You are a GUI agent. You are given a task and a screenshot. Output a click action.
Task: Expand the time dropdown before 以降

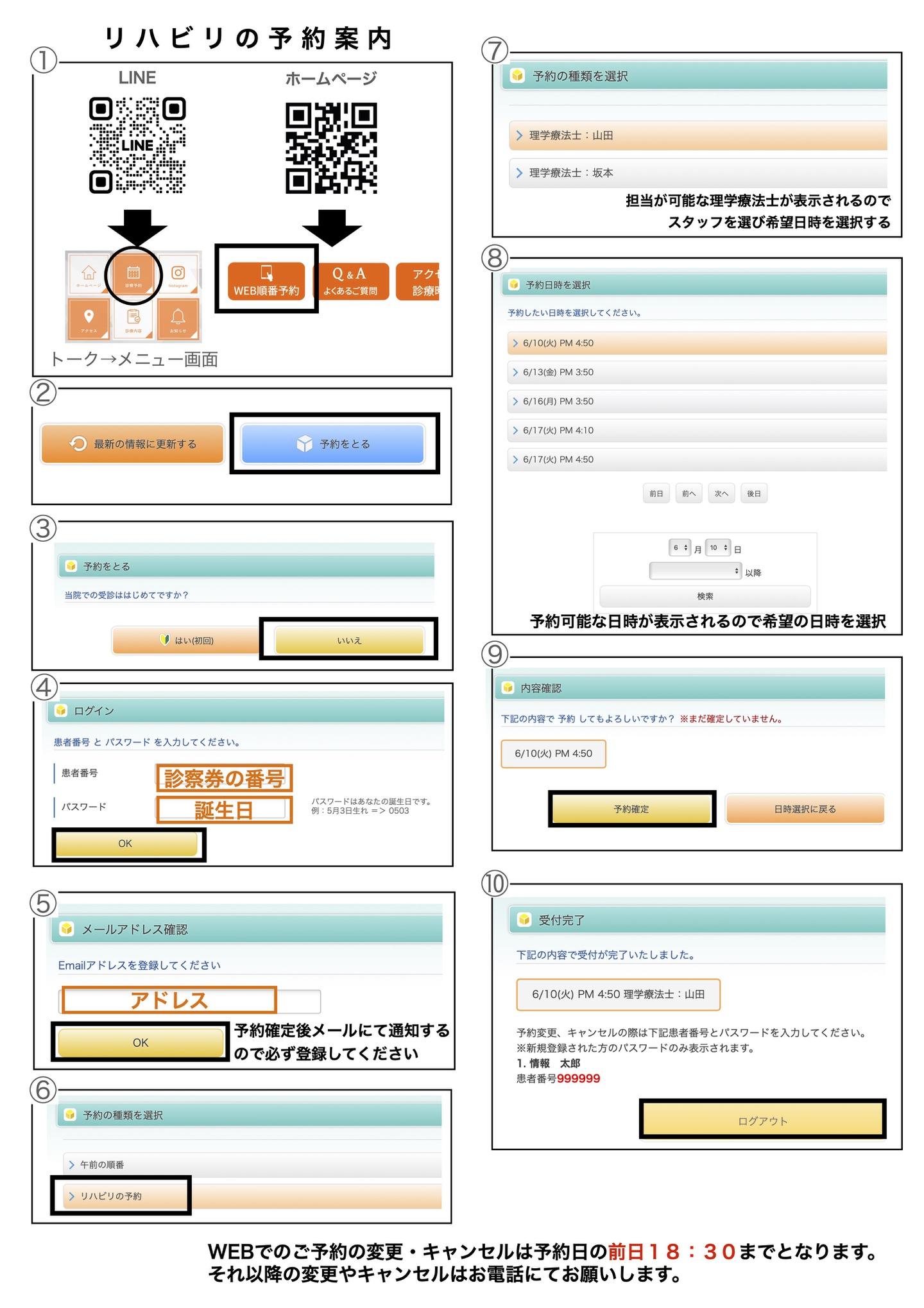point(695,571)
